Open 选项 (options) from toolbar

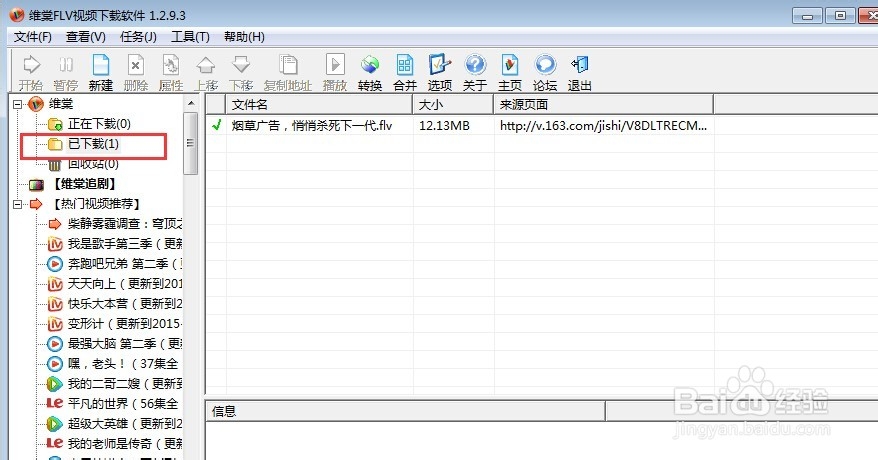(x=440, y=73)
